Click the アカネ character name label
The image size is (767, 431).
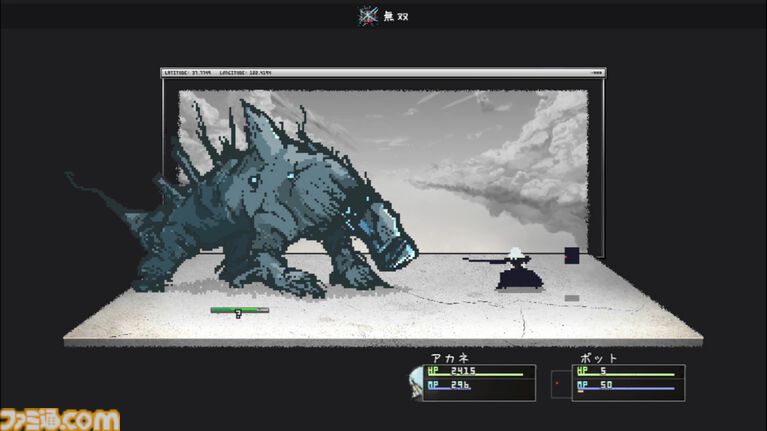point(450,358)
